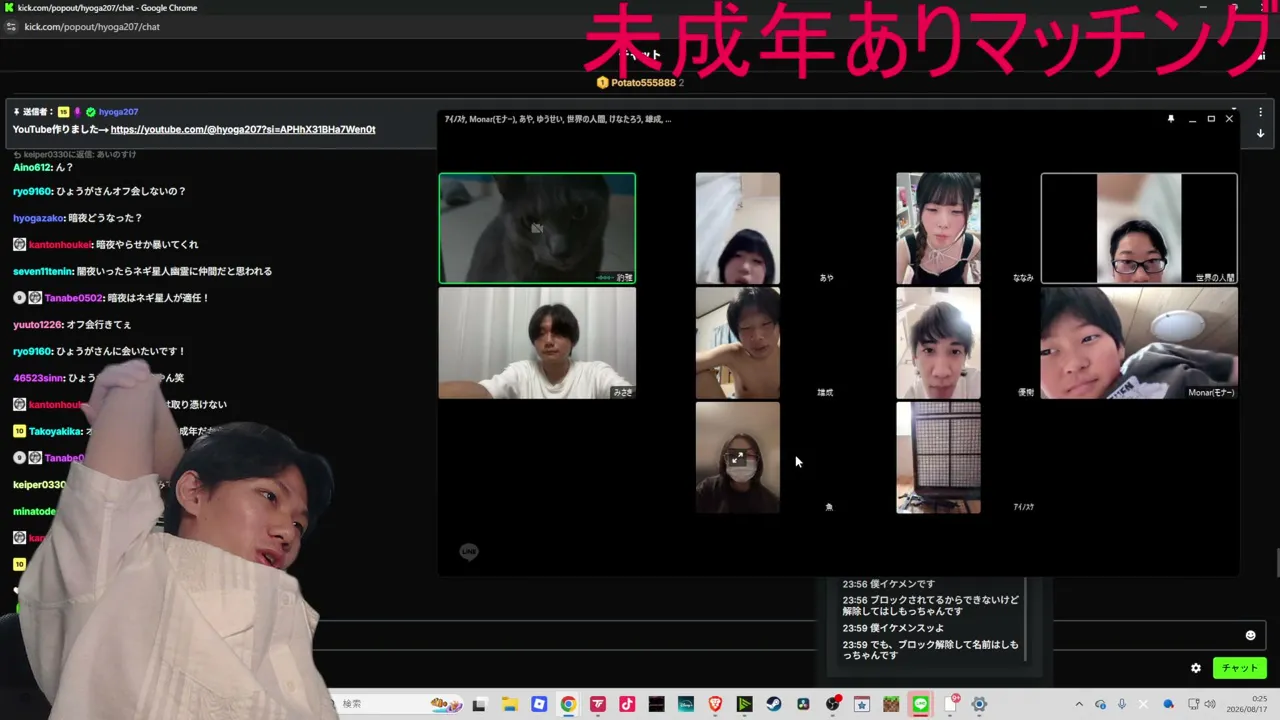Select 世界の人間's video tile
1280x720 pixels.
pyautogui.click(x=1139, y=228)
